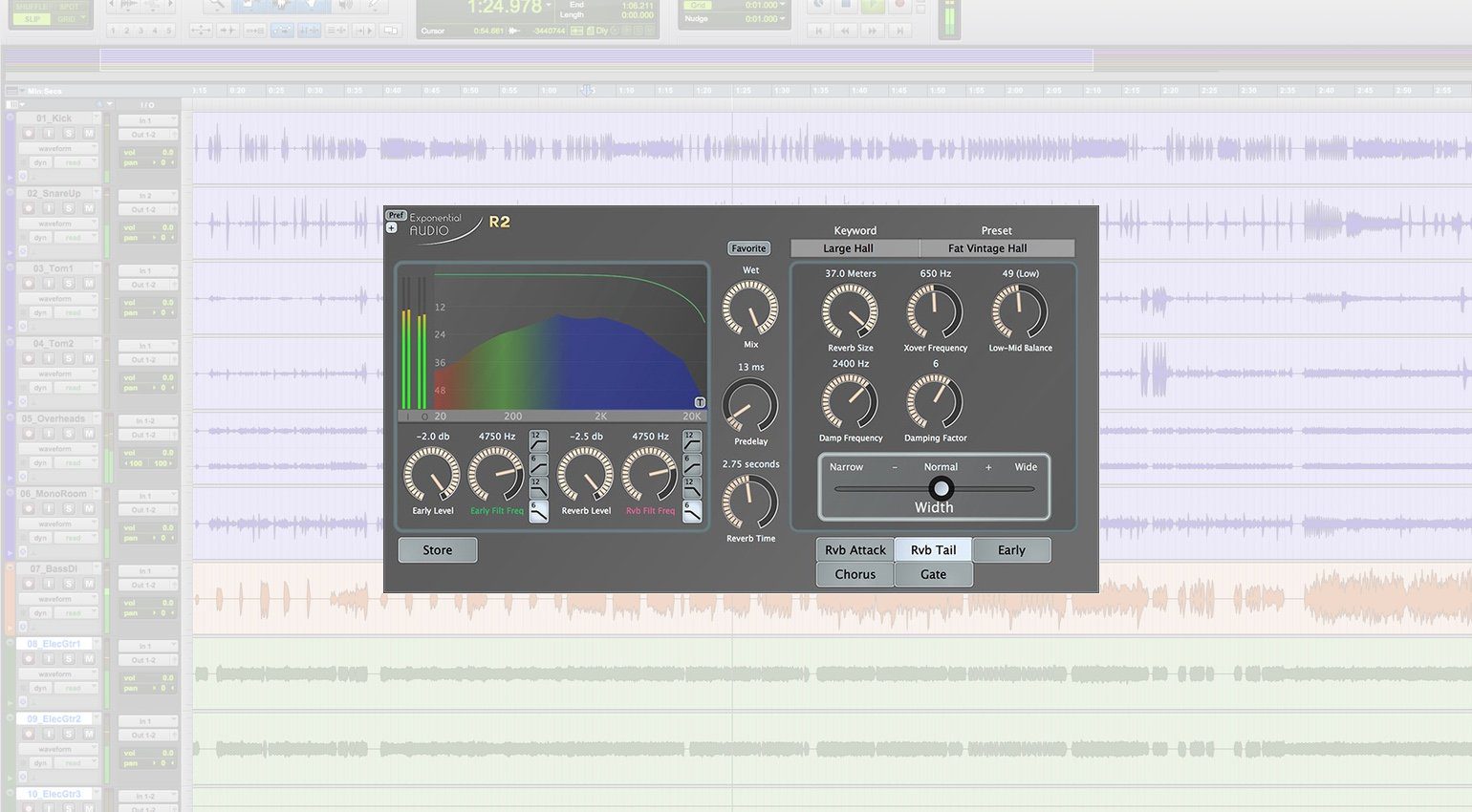Click the Pref button
Screen dimensions: 1472x812
tap(396, 215)
